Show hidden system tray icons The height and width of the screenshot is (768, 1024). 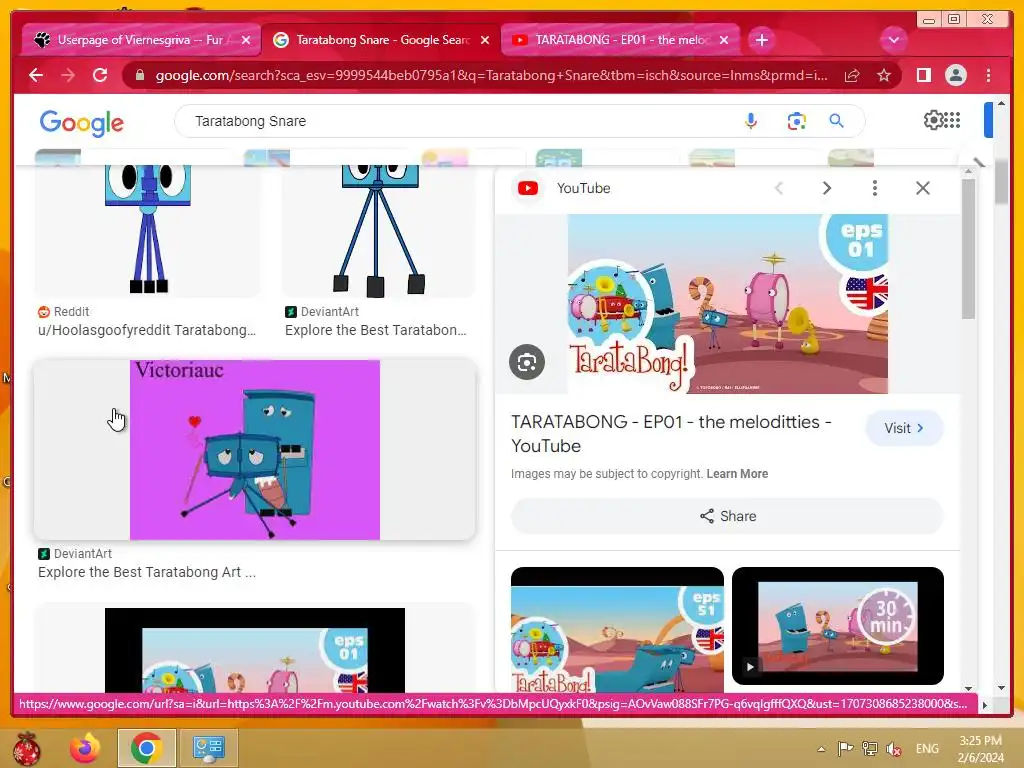[821, 749]
